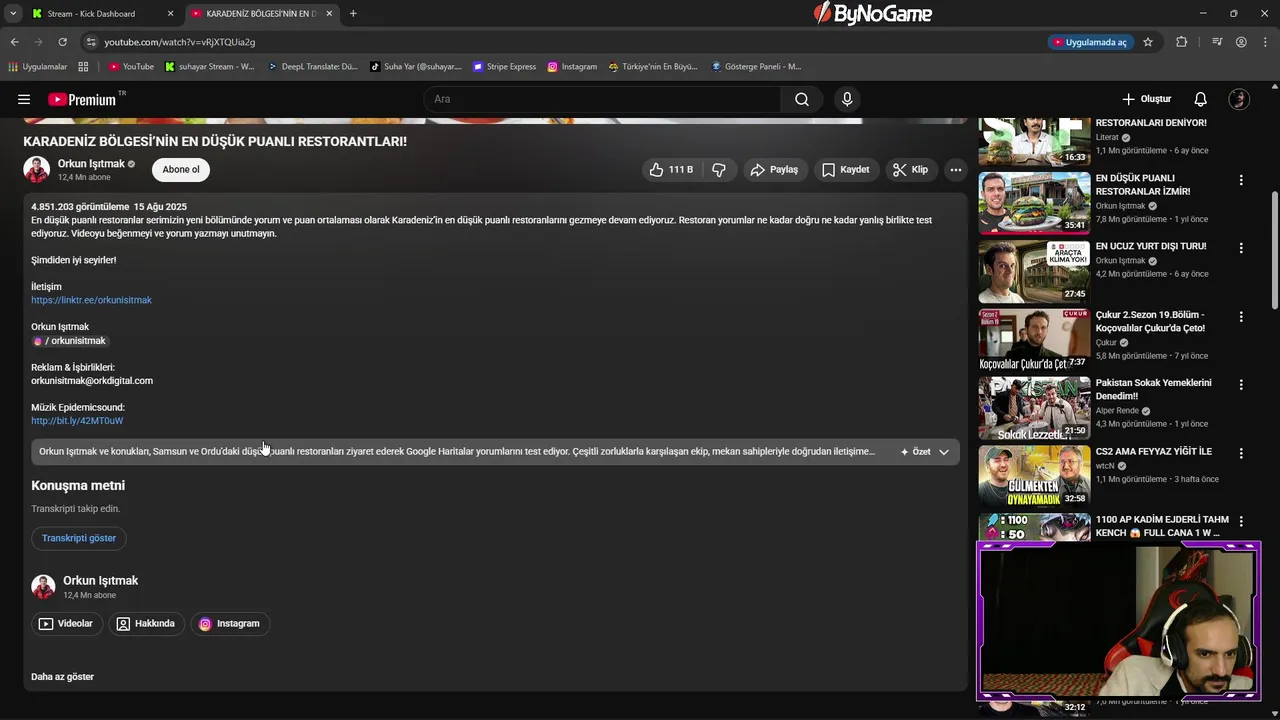Viewport: 1280px width, 720px height.
Task: Open a new browser tab
Action: click(353, 14)
